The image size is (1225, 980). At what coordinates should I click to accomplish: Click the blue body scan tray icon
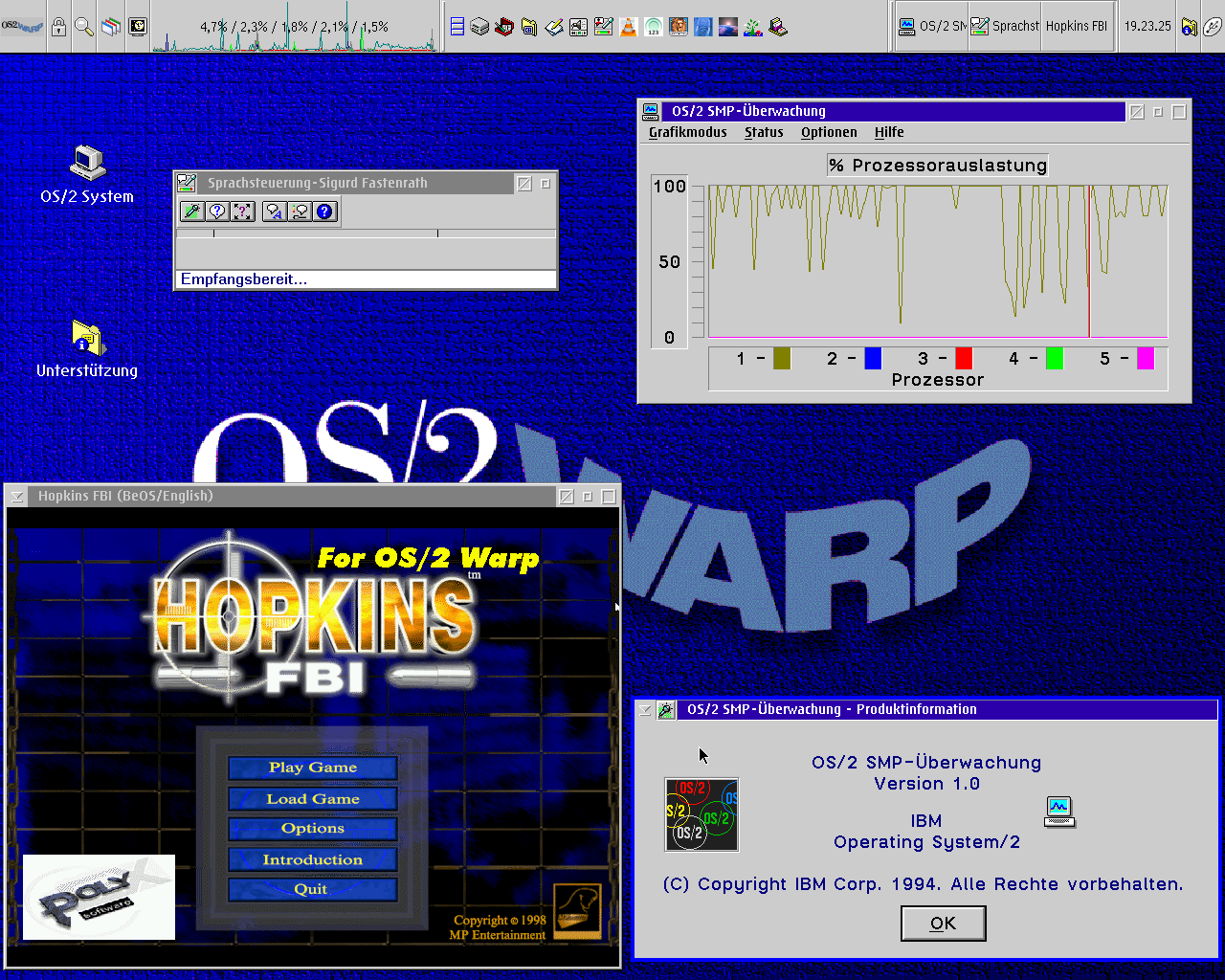coord(703,27)
